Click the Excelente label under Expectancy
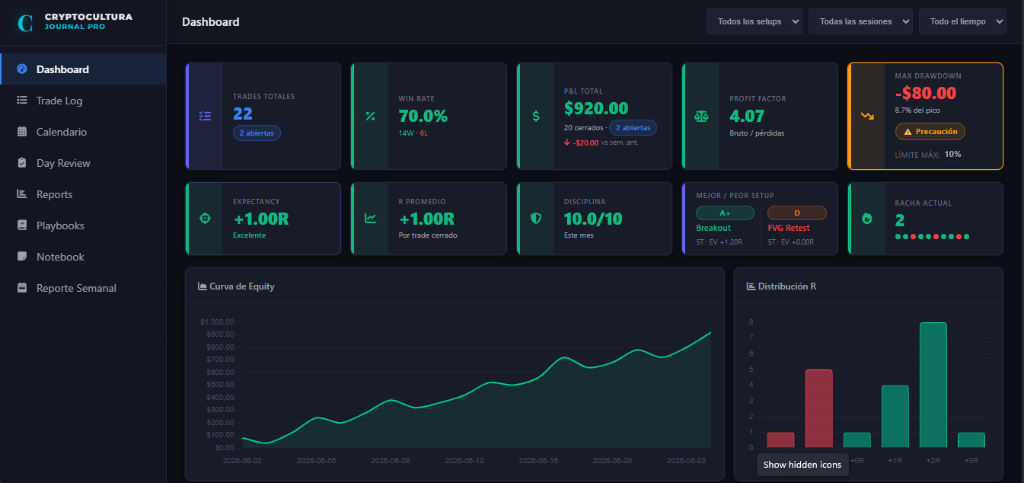Screen dimensions: 1024x483 coord(249,235)
